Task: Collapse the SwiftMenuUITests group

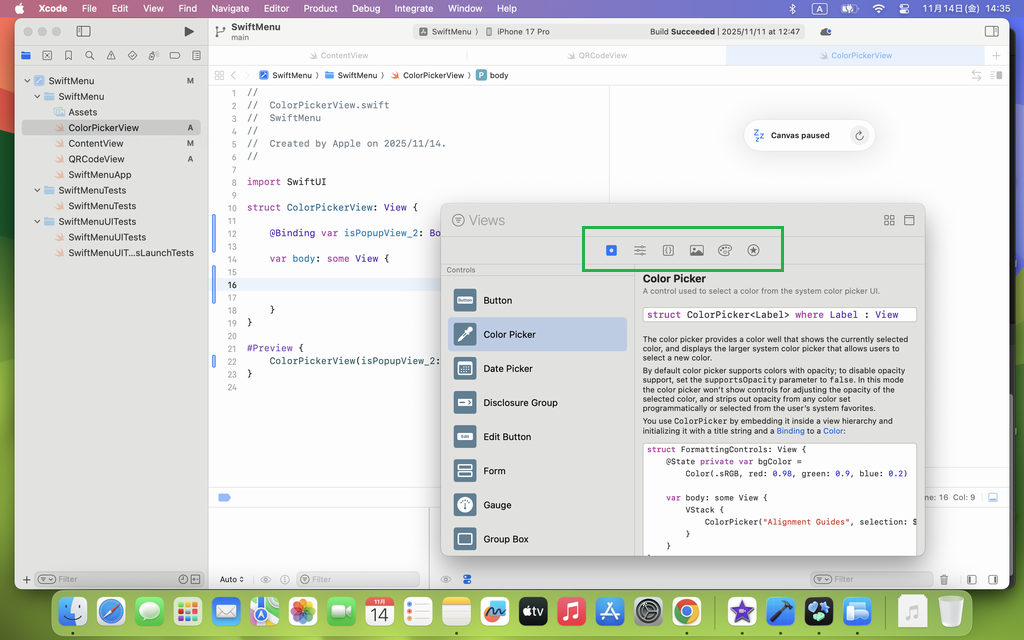Action: tap(38, 222)
